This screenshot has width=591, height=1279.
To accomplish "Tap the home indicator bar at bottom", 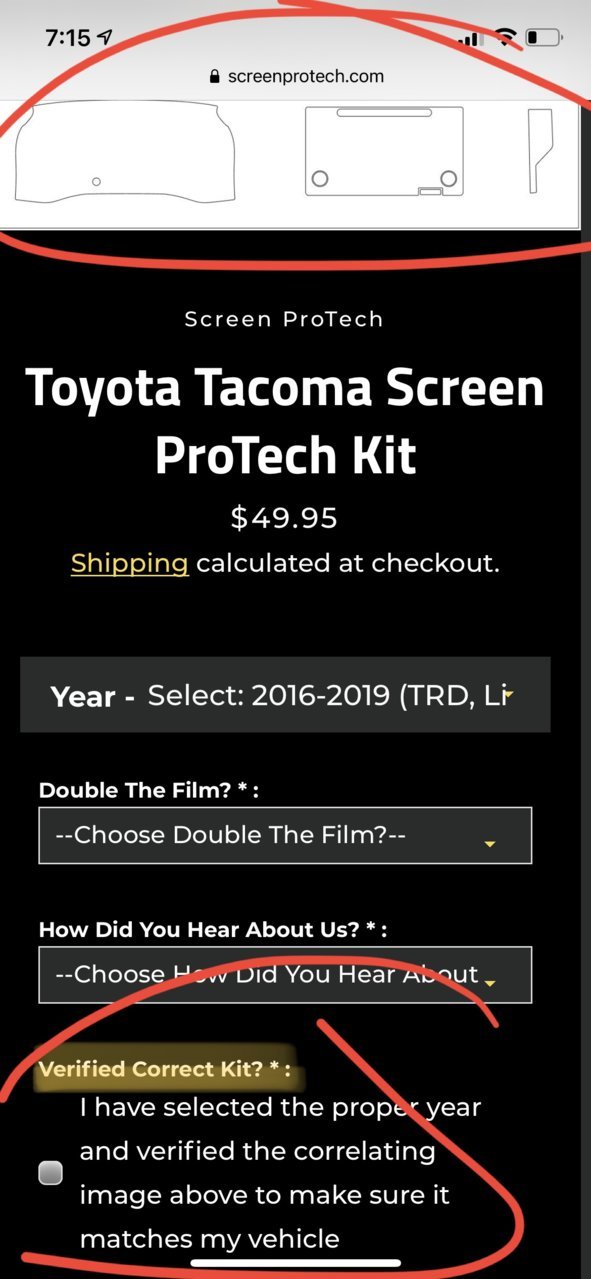I will click(296, 1263).
